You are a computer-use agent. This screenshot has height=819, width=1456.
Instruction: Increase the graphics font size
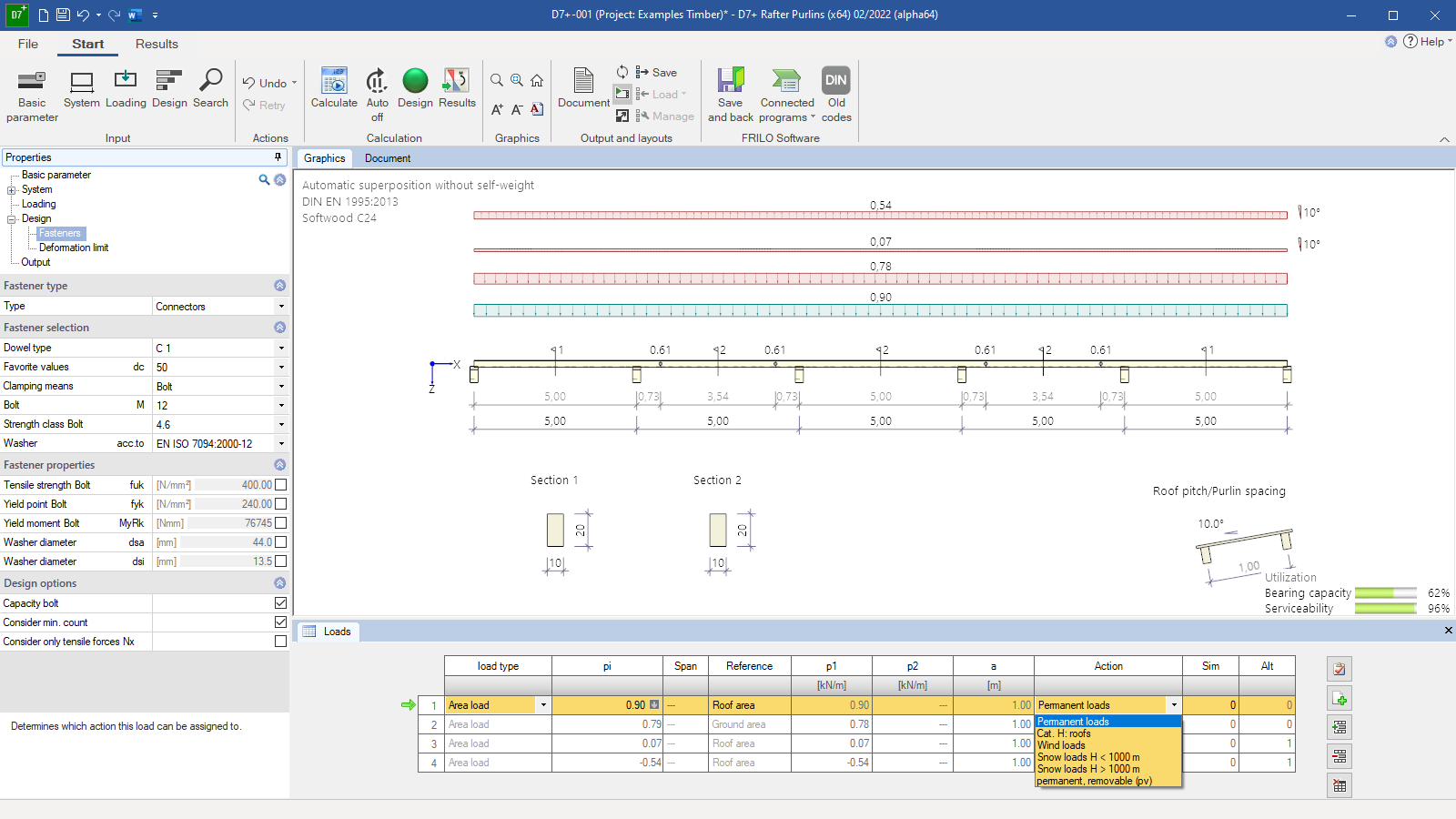(x=497, y=109)
